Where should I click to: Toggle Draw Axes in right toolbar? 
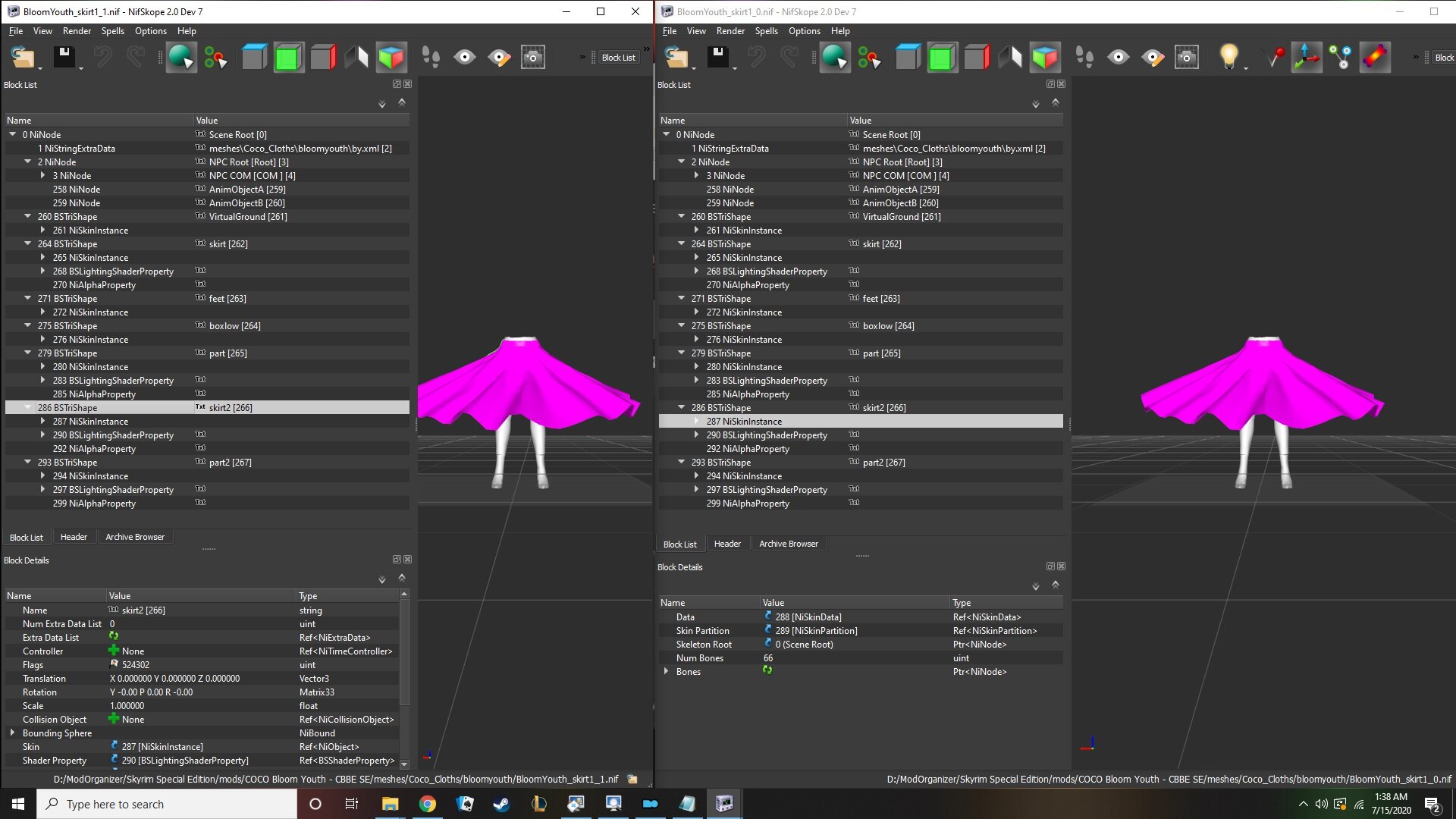point(1307,58)
